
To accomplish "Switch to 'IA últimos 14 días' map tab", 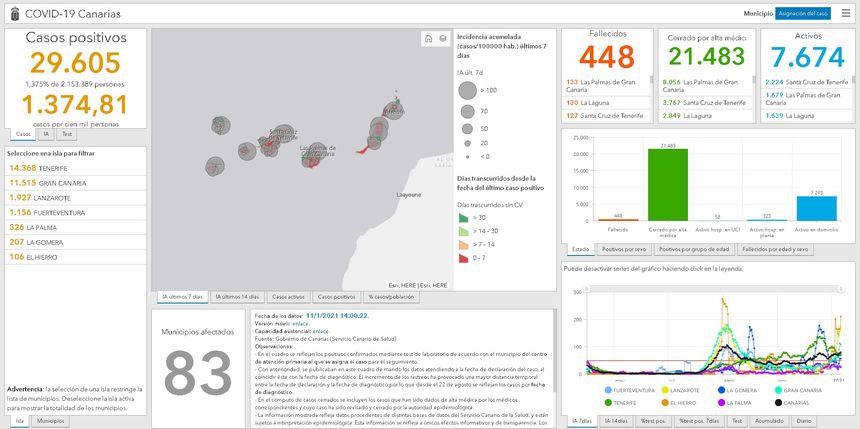I will (x=236, y=297).
